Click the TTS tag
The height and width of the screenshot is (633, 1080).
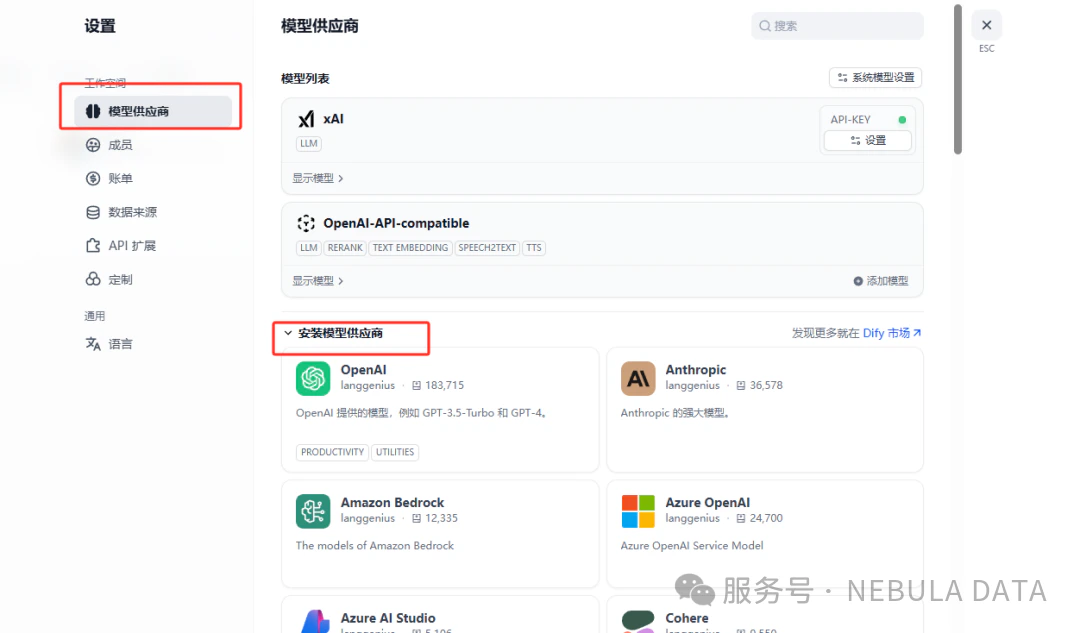point(534,248)
